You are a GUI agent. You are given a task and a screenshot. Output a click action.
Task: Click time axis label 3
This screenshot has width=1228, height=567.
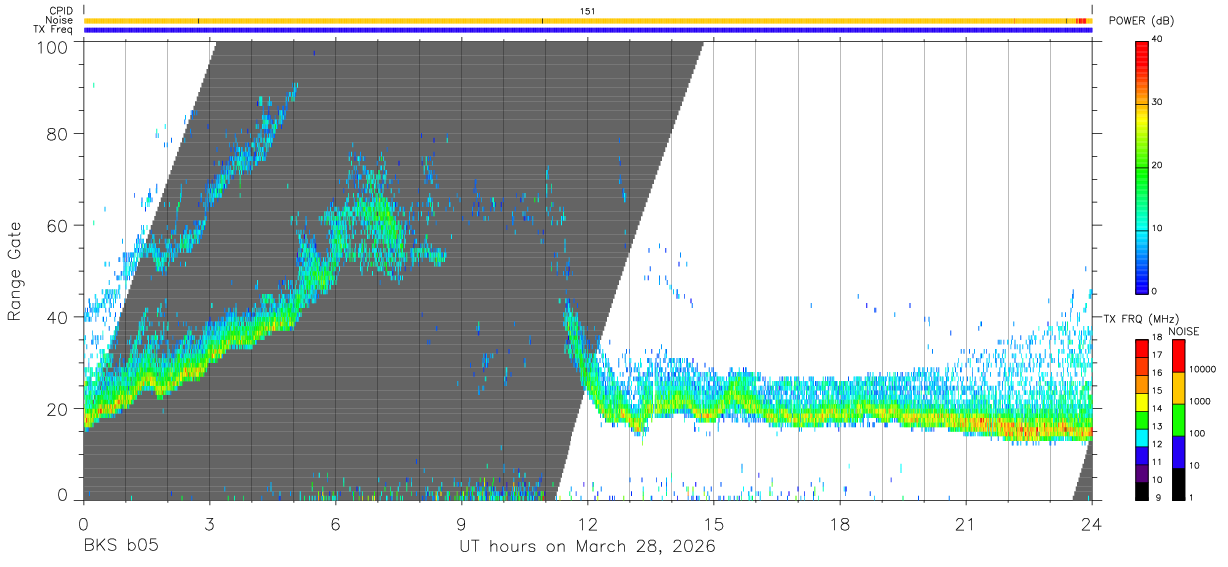209,524
